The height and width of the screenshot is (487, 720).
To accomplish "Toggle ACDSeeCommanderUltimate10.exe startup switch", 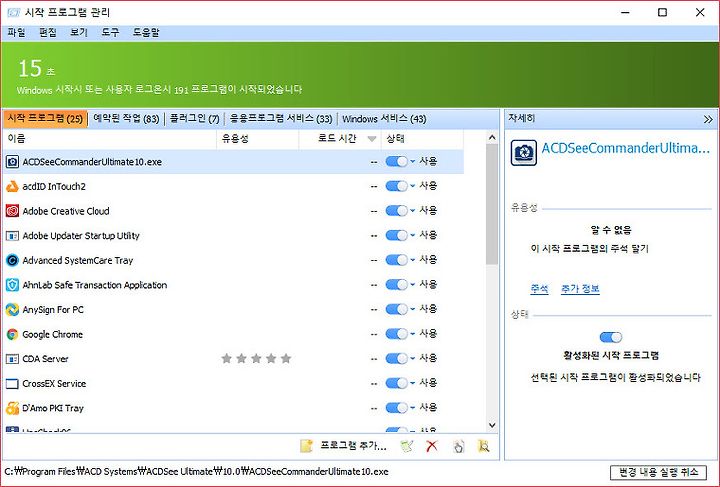I will [397, 162].
